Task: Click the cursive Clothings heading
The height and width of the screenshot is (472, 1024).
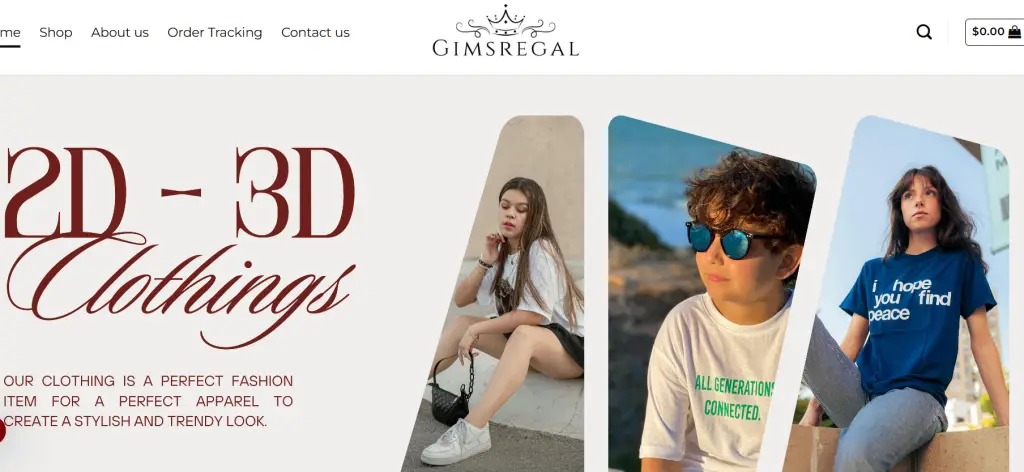Action: tap(182, 290)
